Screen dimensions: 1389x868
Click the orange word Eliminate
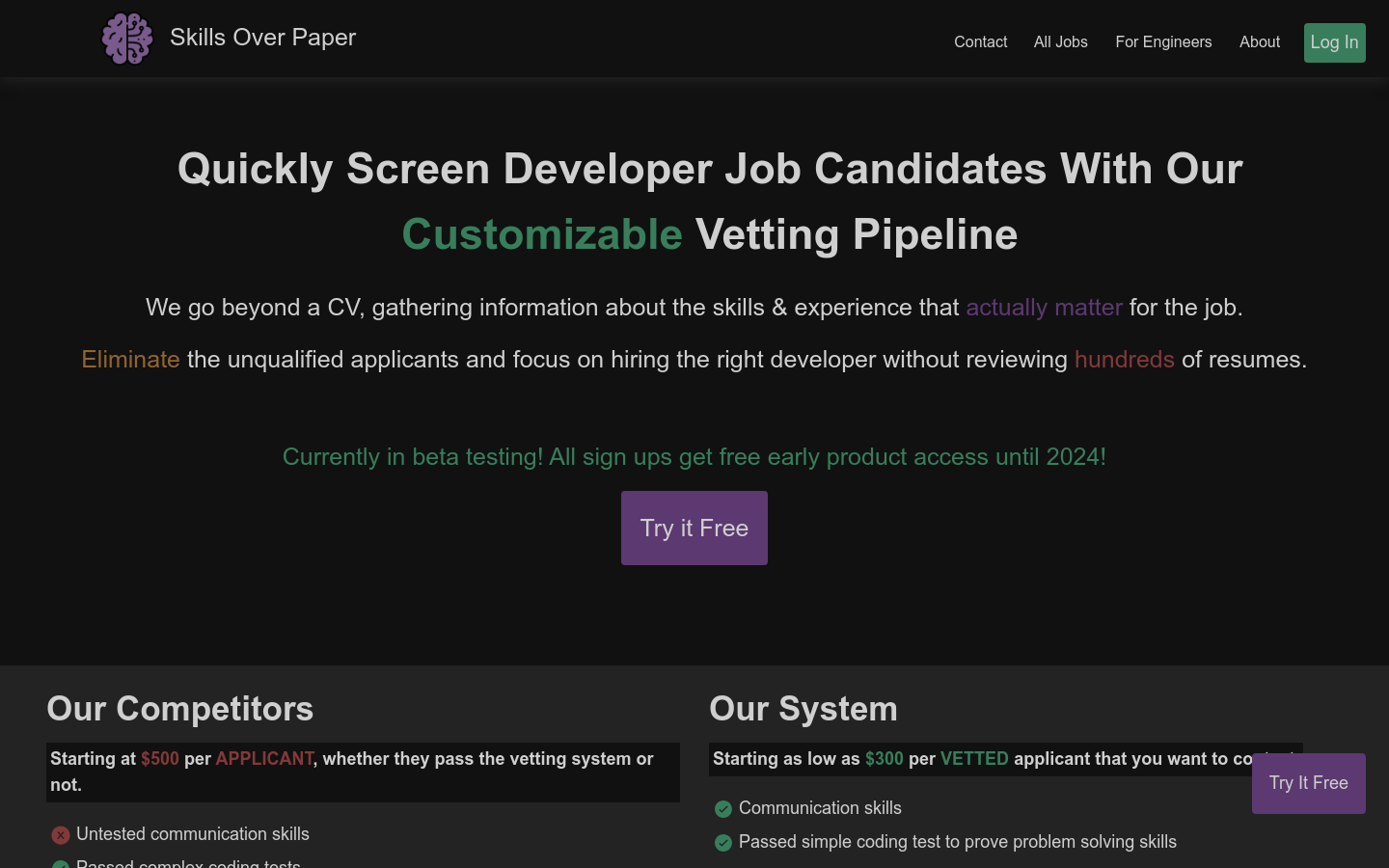pos(131,360)
